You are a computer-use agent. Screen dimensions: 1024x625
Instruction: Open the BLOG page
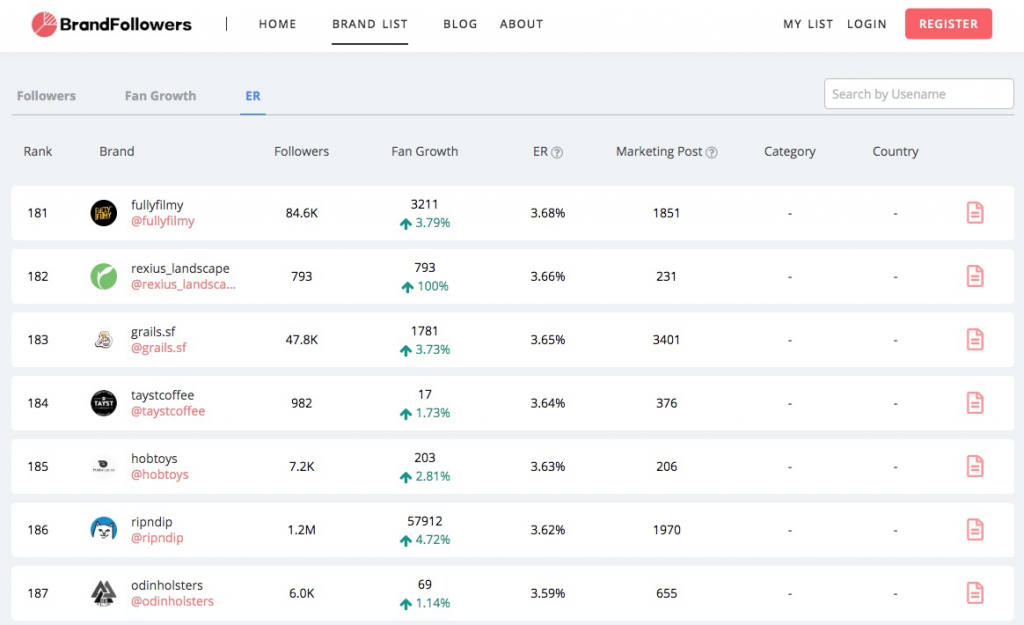pos(460,24)
